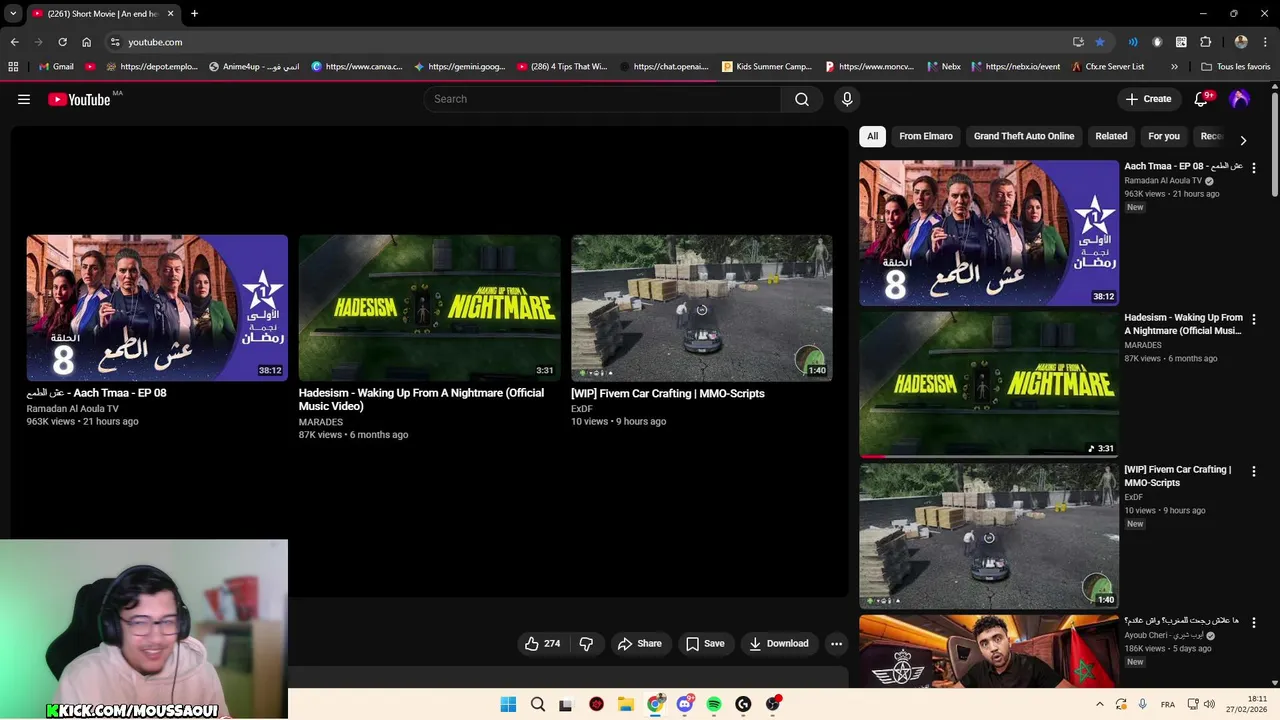1280x720 pixels.
Task: Open Aach Tmaa sidebar thumbnail
Action: pos(989,233)
